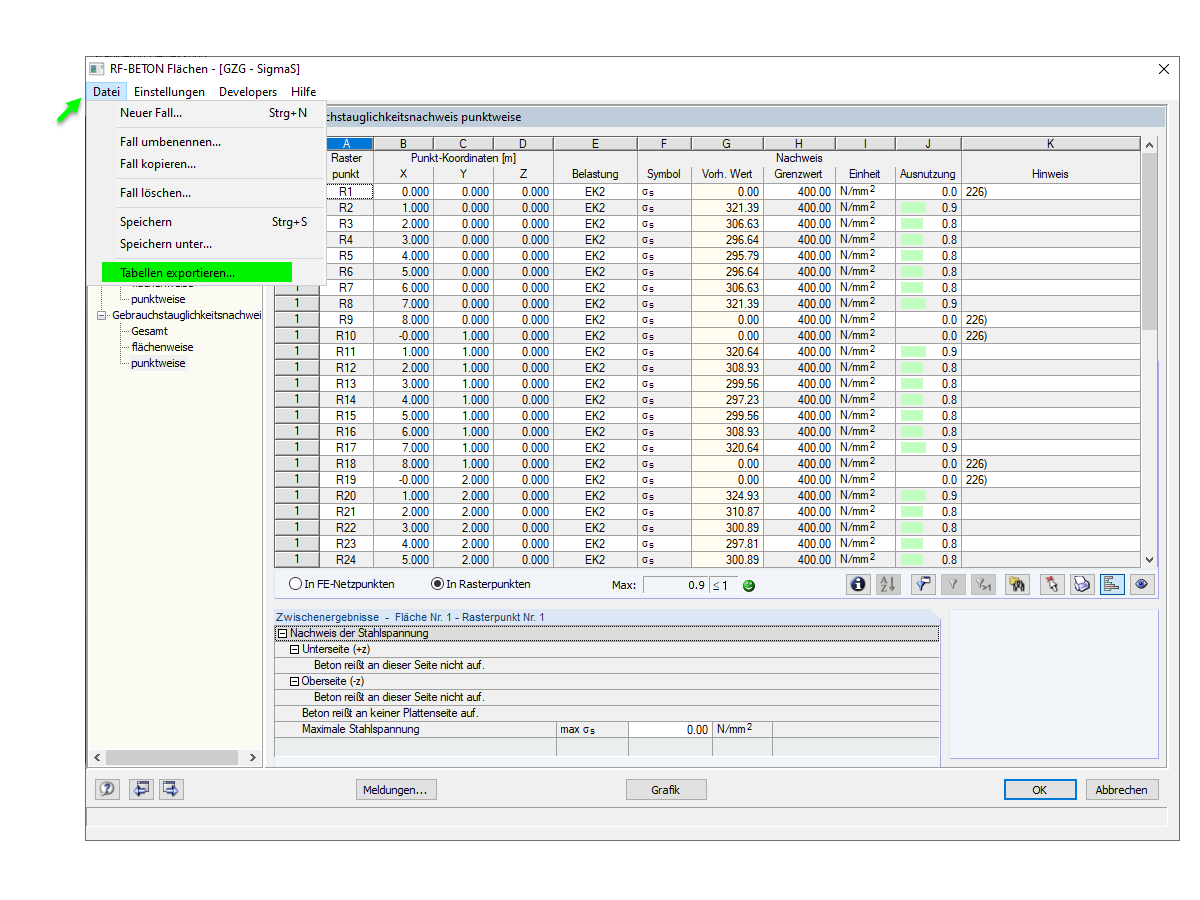Select the 'In Rasterpunkten' radio button
Viewport: 1200px width, 900px height.
(437, 584)
